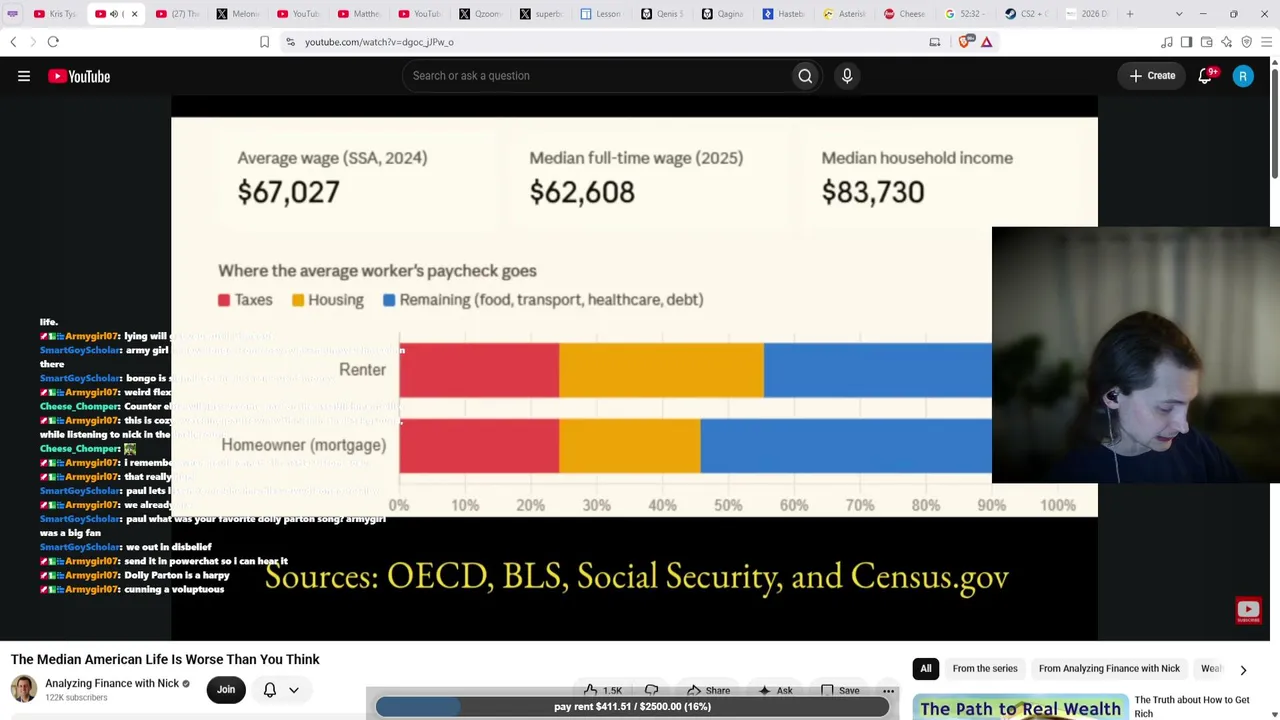
Task: Click the $62,608 median wage value
Action: [582, 192]
